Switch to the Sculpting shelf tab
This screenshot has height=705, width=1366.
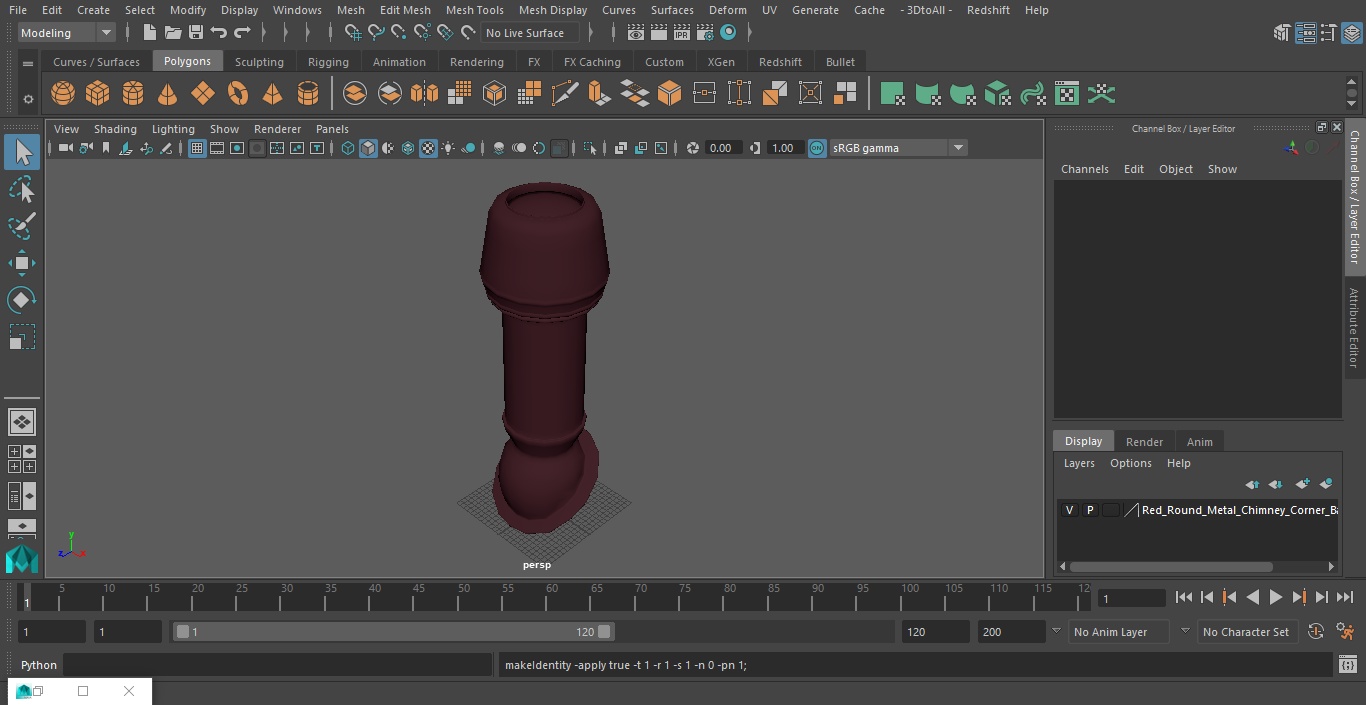tap(259, 62)
